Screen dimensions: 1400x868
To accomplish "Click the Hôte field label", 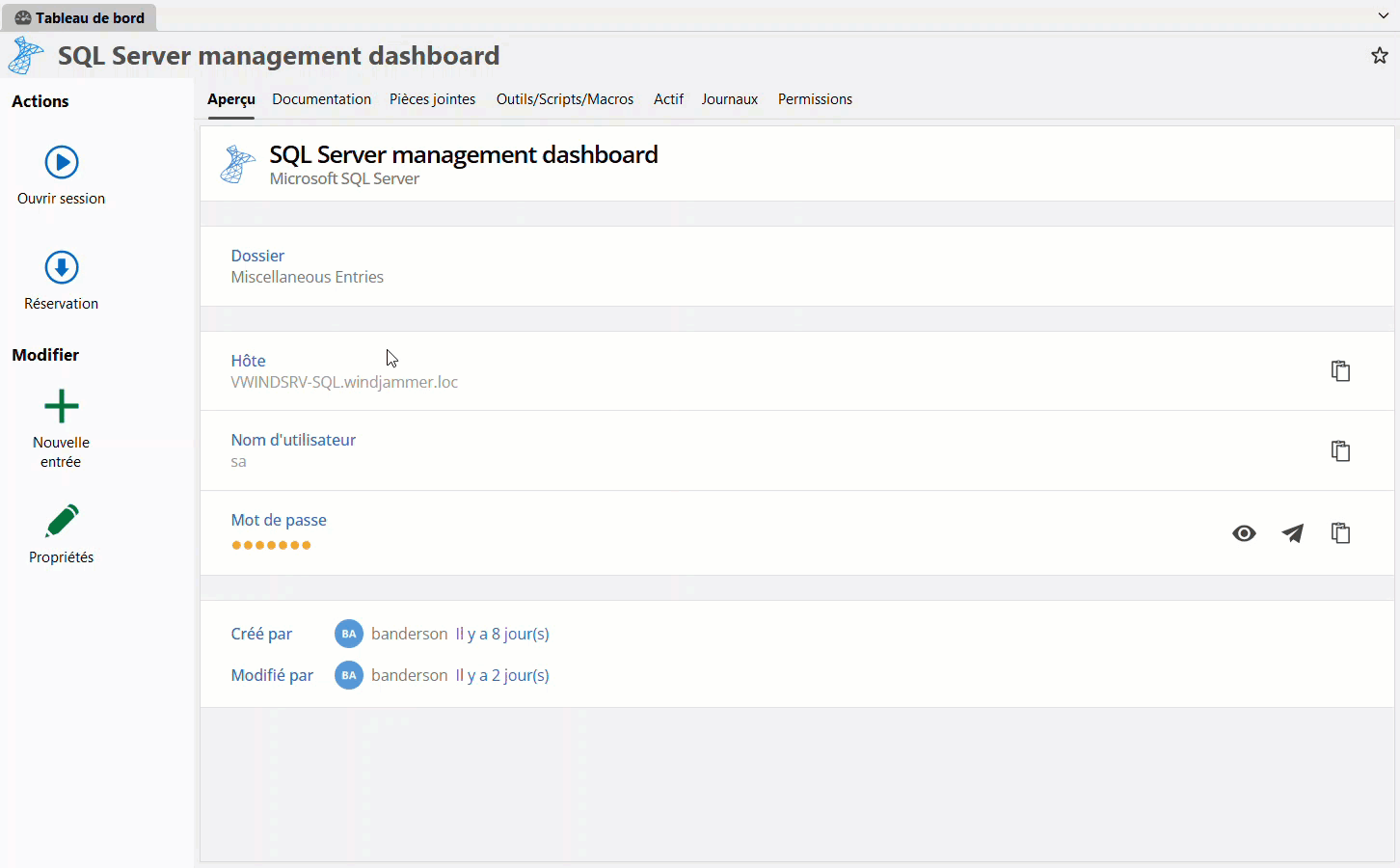I will [248, 361].
